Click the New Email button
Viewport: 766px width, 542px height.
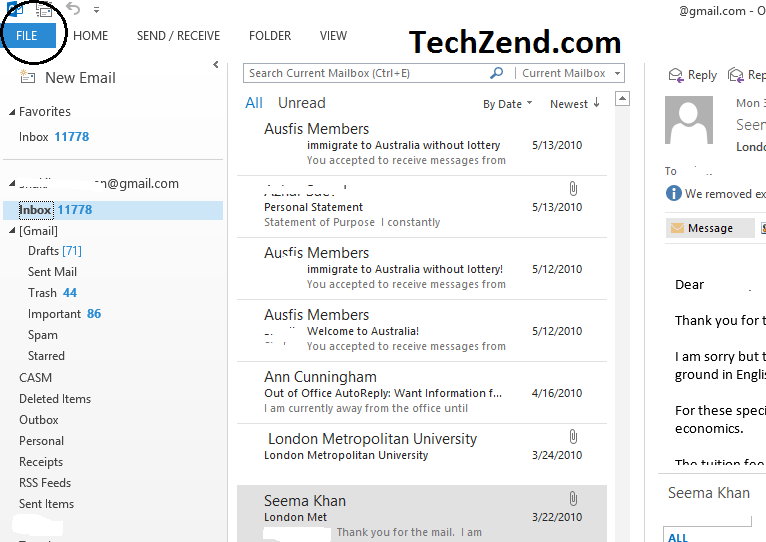pyautogui.click(x=68, y=78)
